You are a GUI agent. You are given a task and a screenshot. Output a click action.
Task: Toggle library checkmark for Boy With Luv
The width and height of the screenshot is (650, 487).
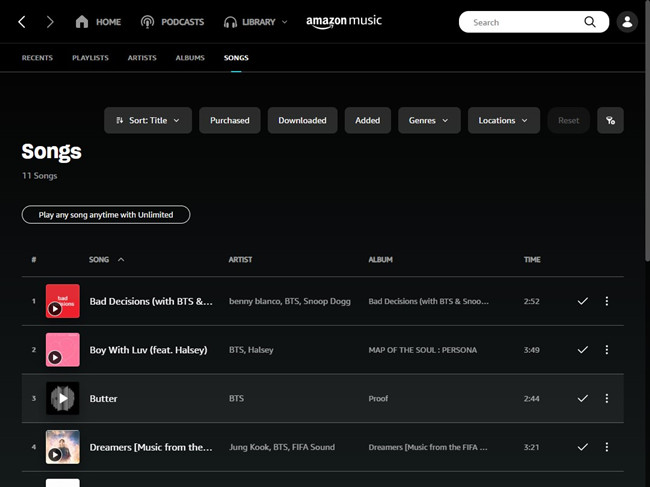tap(582, 350)
